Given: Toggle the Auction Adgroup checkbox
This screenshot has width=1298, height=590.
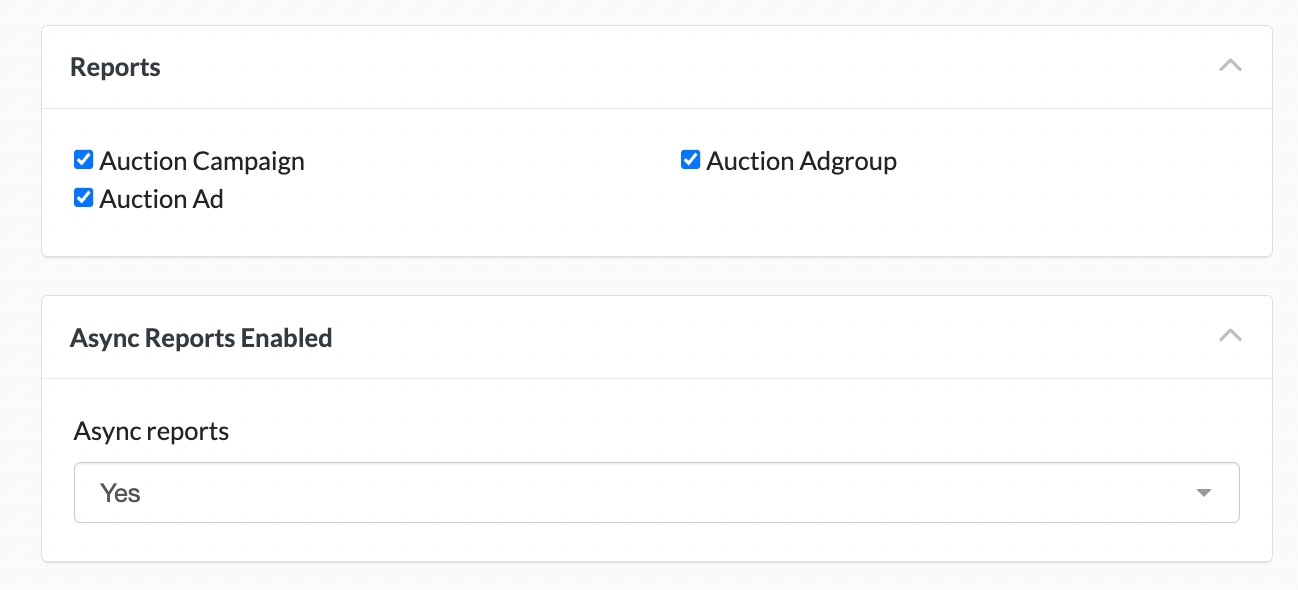Looking at the screenshot, I should (690, 160).
